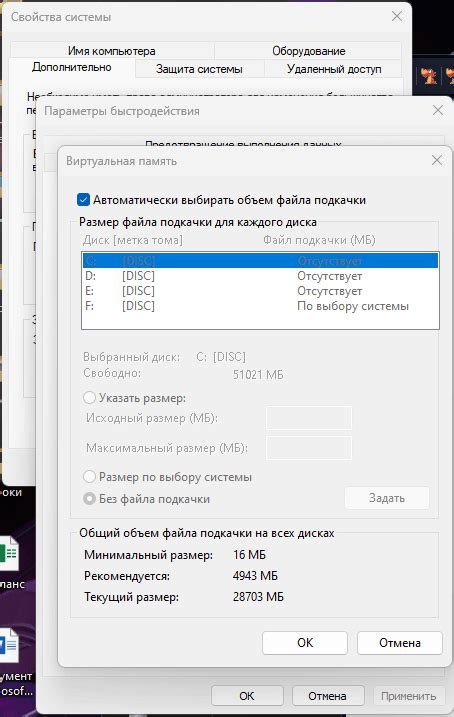Viewport: 454px width, 717px height.
Task: Click the 'Максимальный размер (МБ)' input field
Action: [309, 448]
